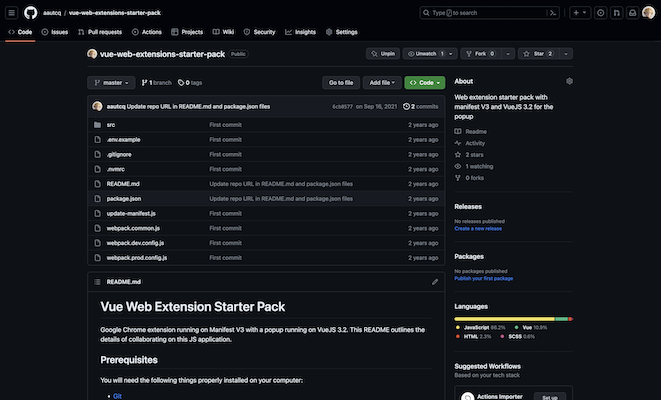Open the notifications inbox icon

[x=633, y=13]
